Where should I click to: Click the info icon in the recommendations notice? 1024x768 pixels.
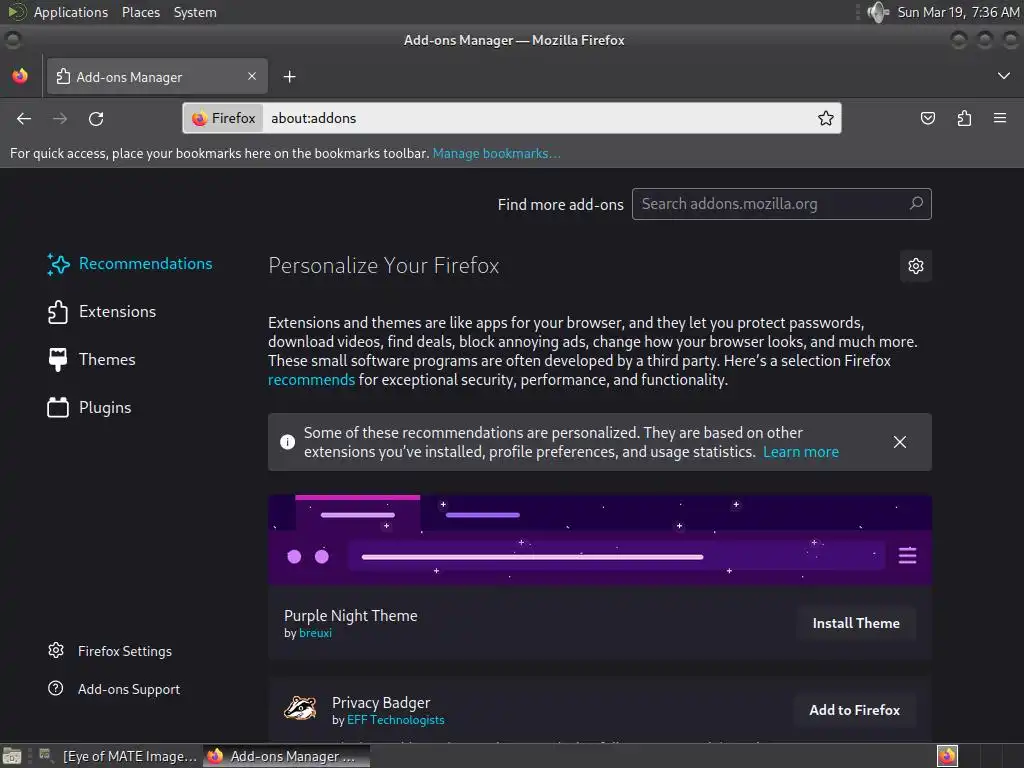(x=287, y=442)
